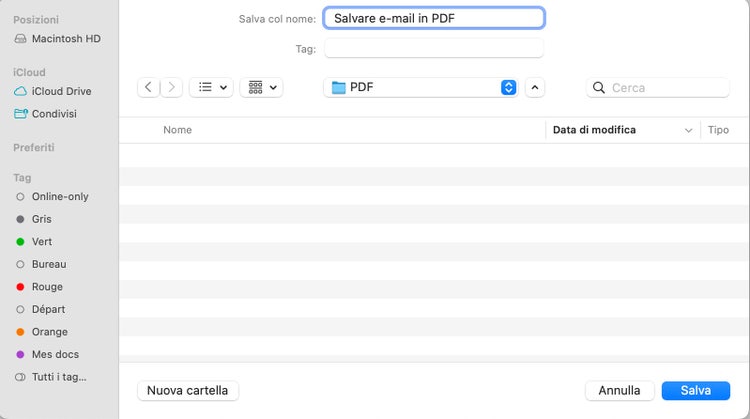This screenshot has width=750, height=419.
Task: Select the purple Mes docs tag
Action: (x=55, y=354)
